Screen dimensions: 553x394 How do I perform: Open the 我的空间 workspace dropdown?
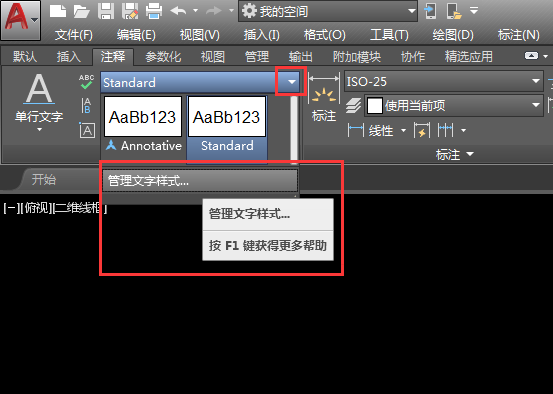[x=328, y=11]
